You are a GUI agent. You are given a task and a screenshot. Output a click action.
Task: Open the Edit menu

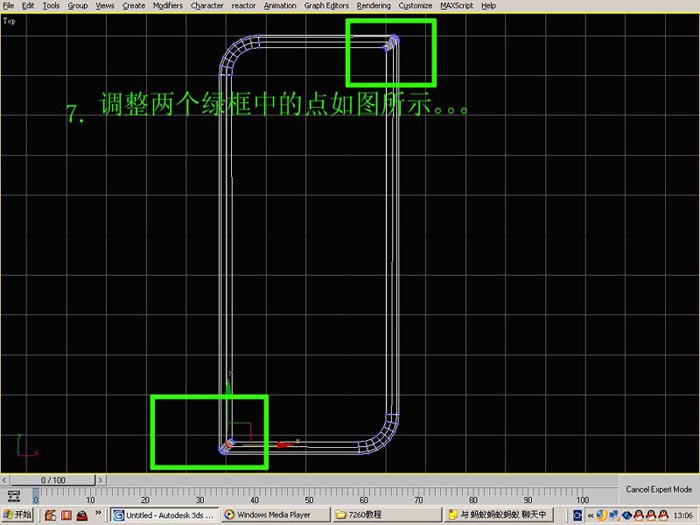(28, 5)
